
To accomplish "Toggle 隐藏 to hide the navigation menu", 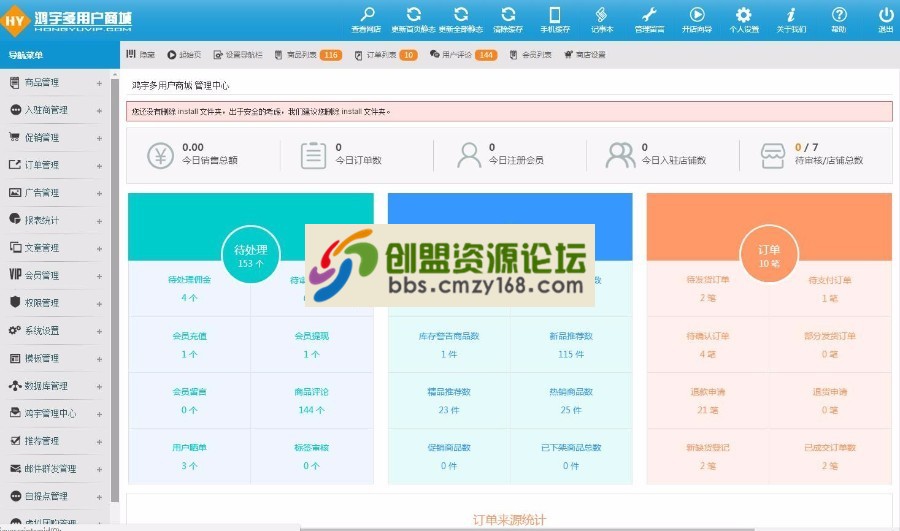I will pyautogui.click(x=141, y=55).
